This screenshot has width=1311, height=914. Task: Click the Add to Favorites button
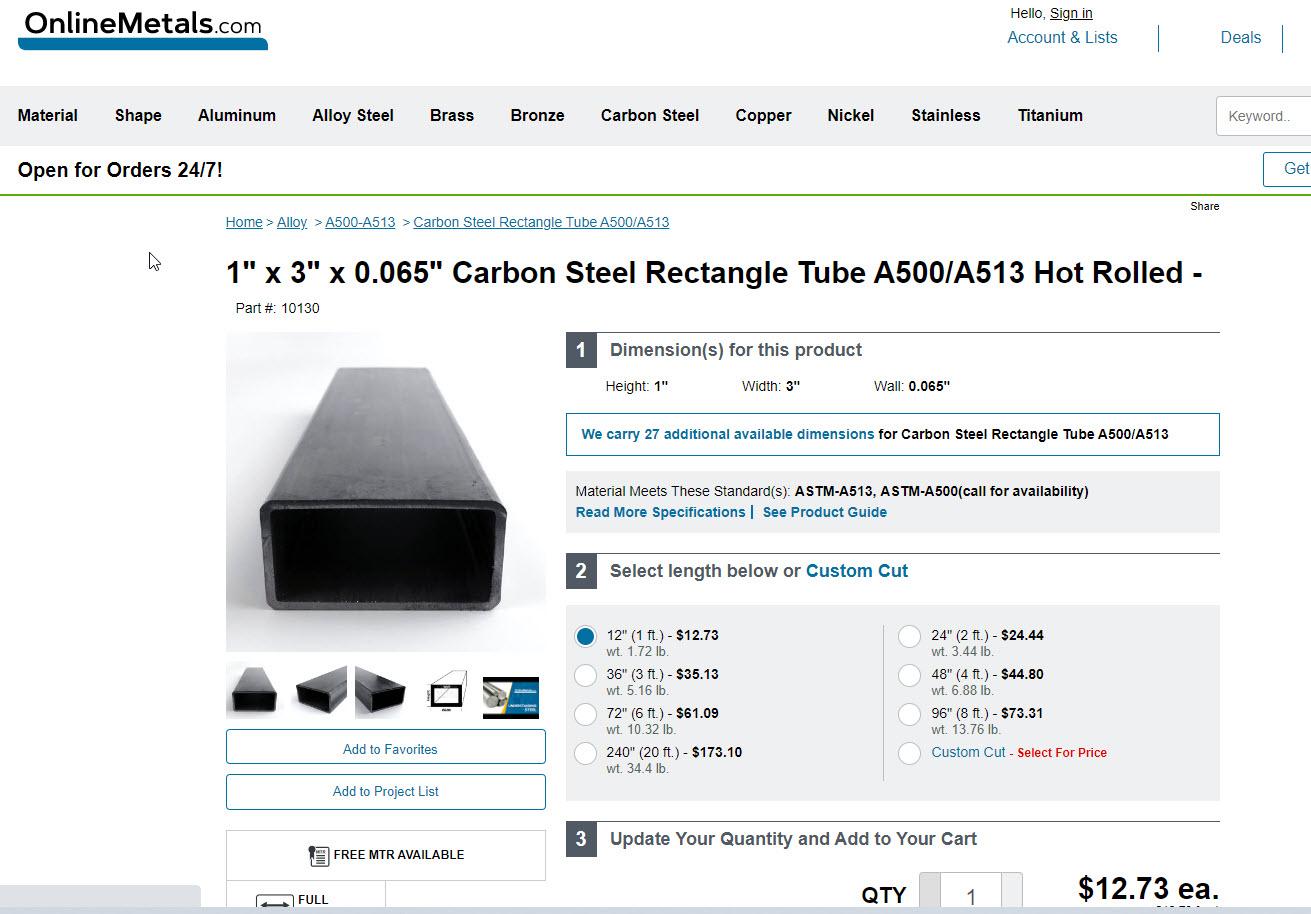[x=386, y=749]
